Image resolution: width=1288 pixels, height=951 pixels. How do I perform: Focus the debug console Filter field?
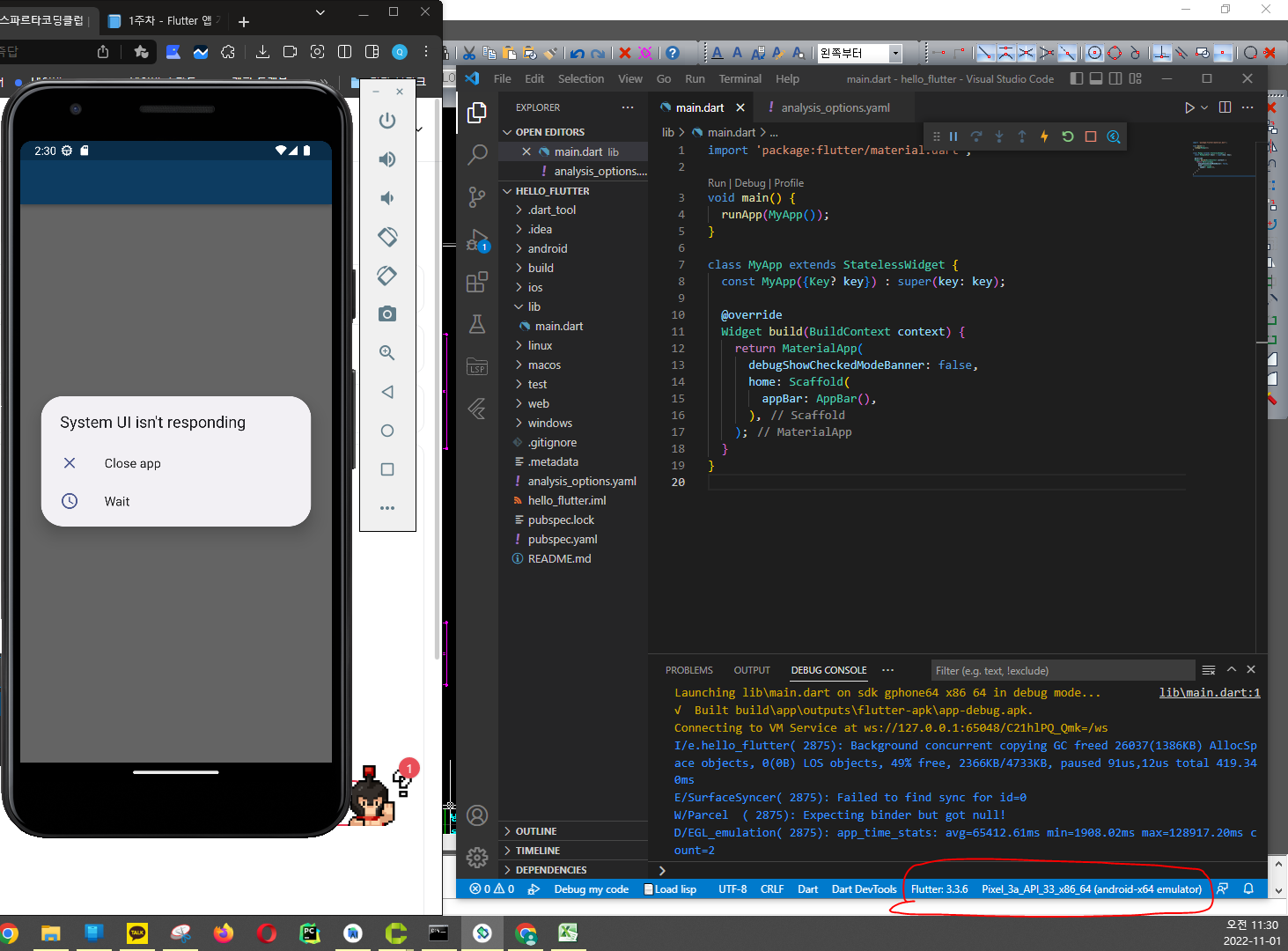click(x=1063, y=670)
